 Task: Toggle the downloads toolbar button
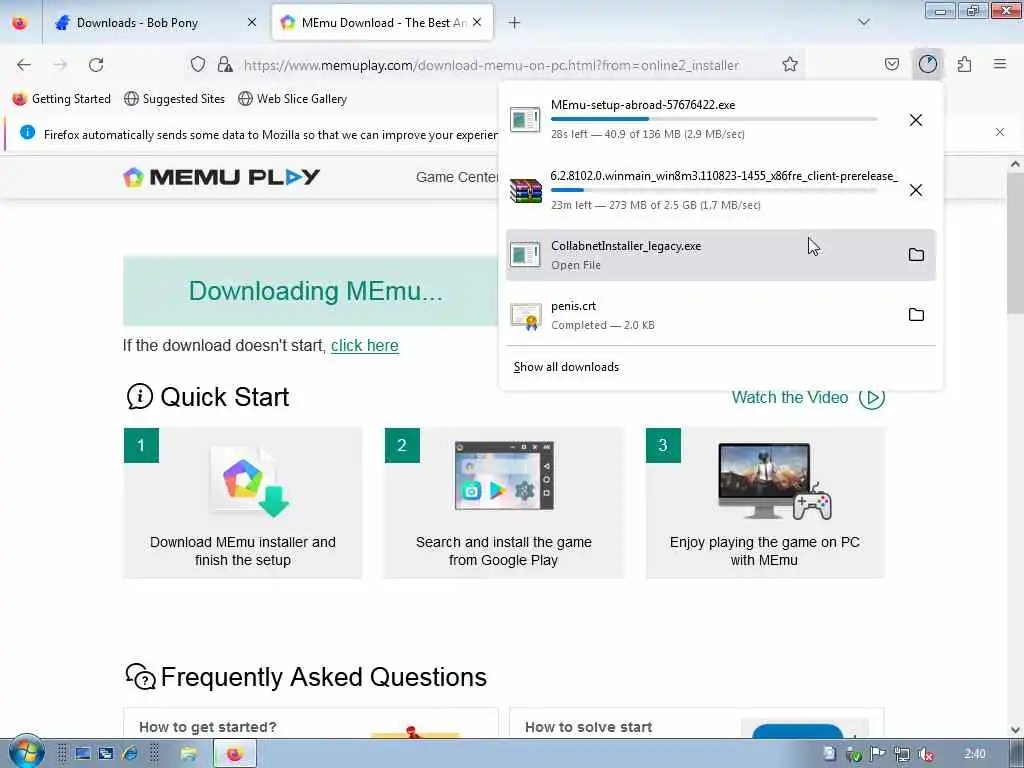[928, 64]
